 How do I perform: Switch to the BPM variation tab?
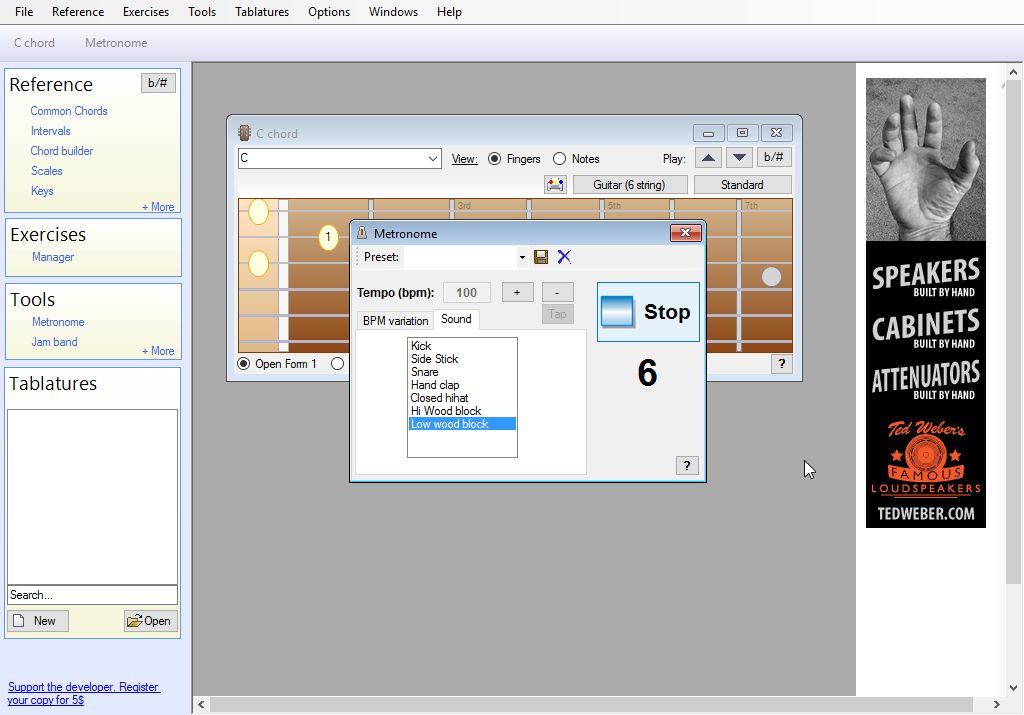point(395,320)
